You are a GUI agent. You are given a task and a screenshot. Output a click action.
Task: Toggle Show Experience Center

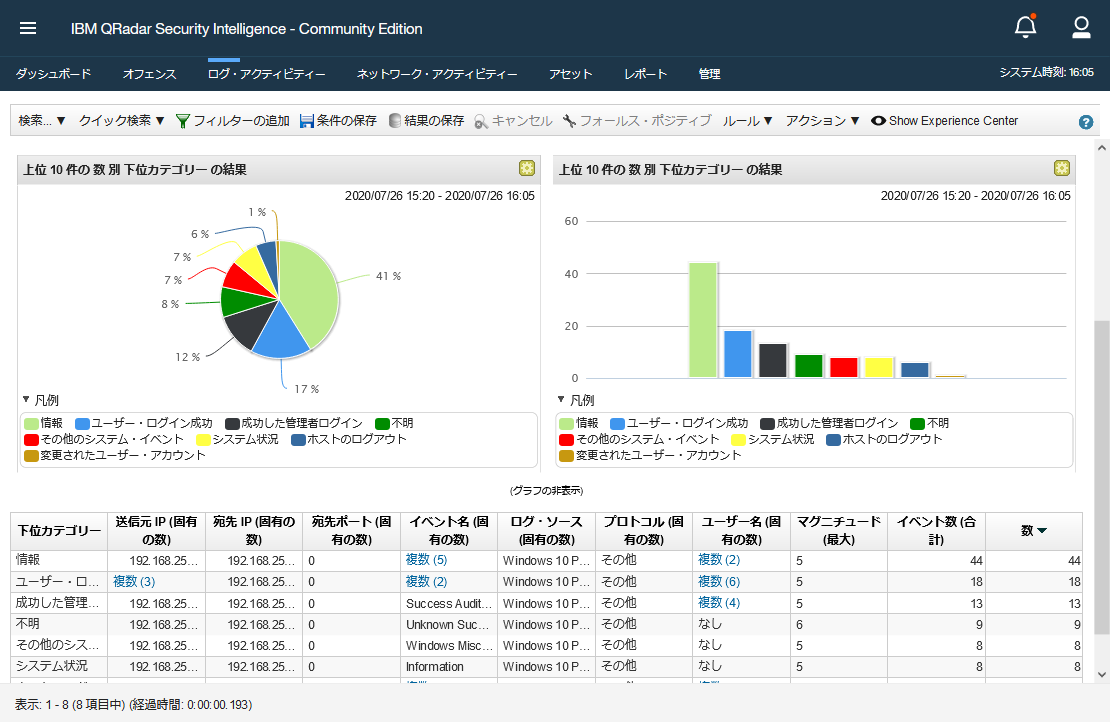(x=944, y=121)
